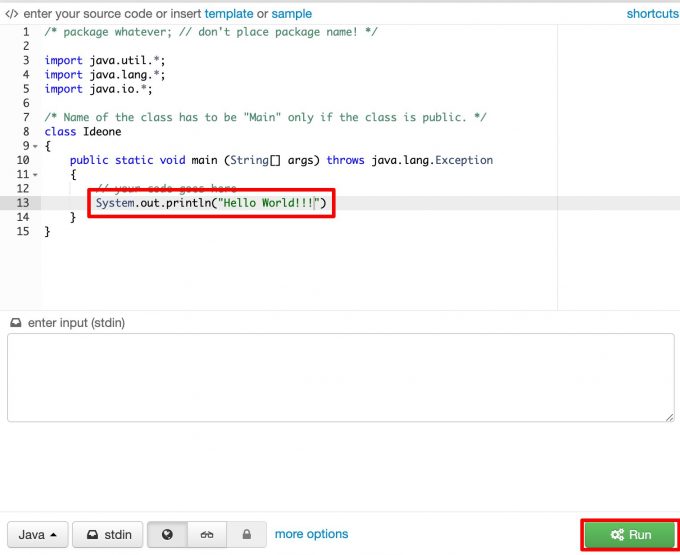Click the stdin button
This screenshot has width=680, height=555.
coord(108,535)
